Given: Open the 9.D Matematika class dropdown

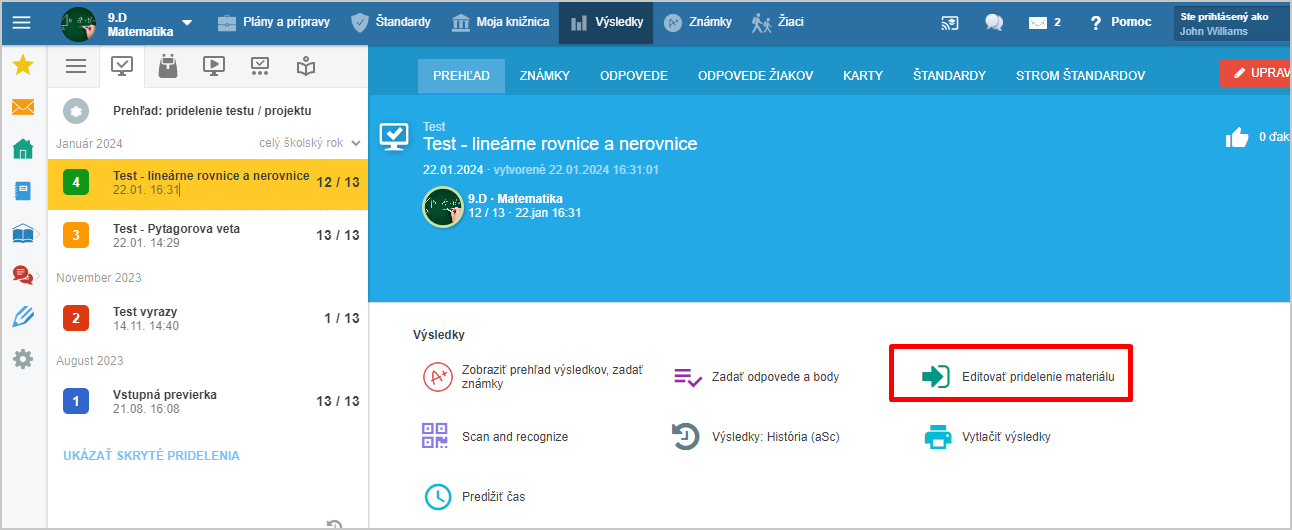Looking at the screenshot, I should 126,23.
